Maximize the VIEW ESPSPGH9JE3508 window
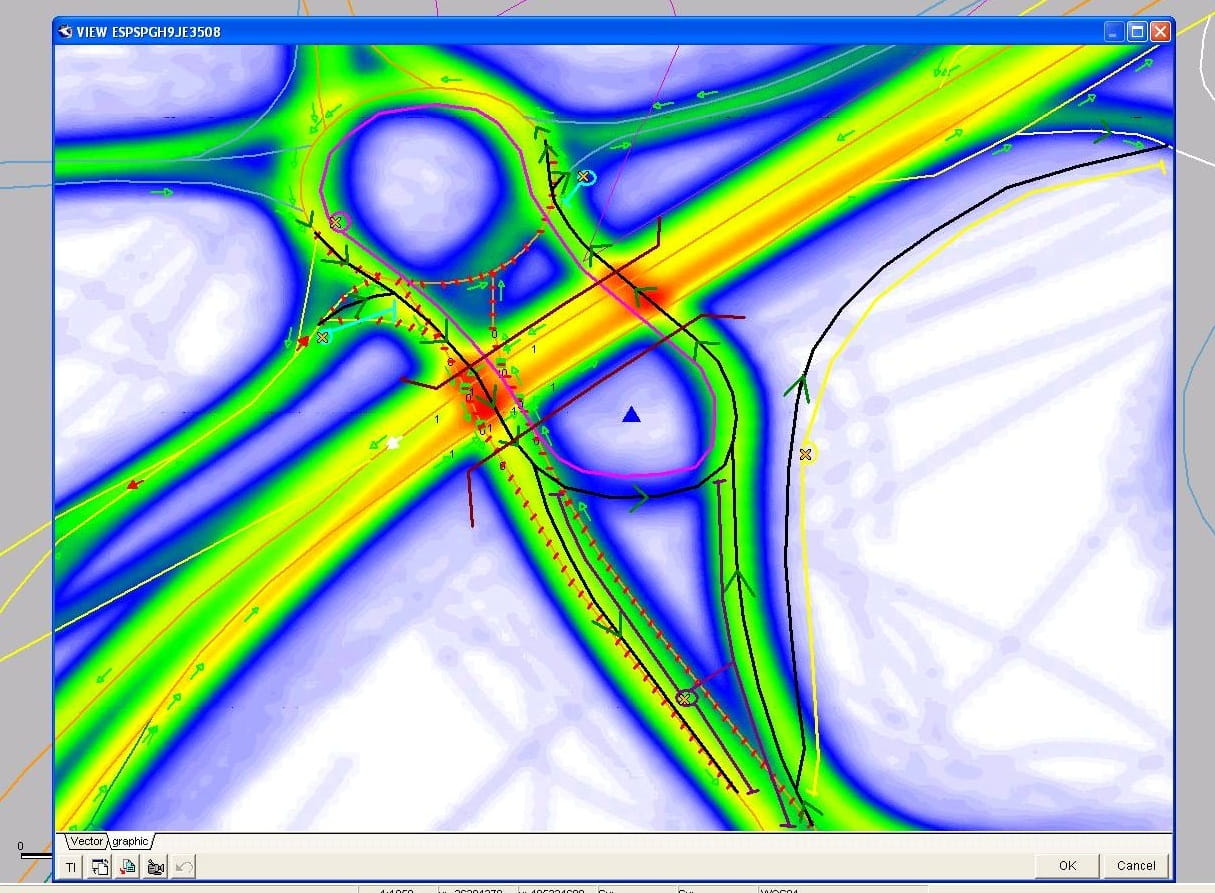 [x=1137, y=32]
